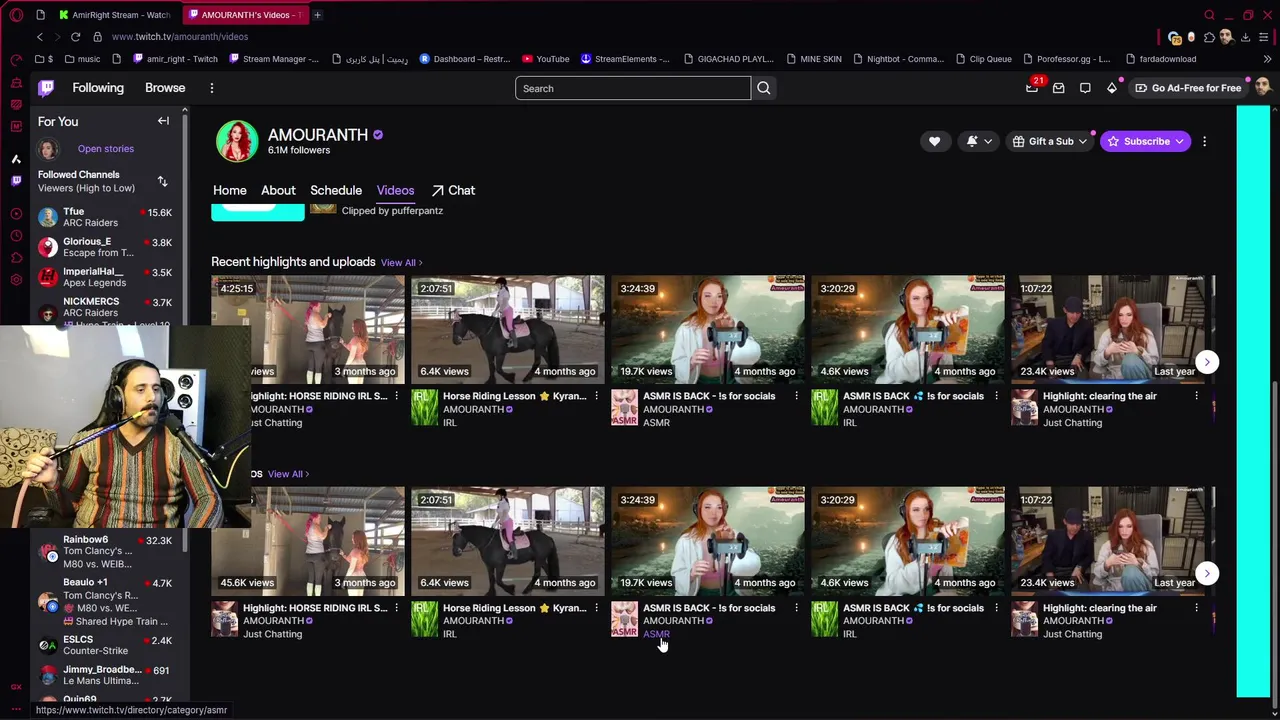Open the Twitch notifications inbox with badge 21
The image size is (1280, 720).
[1032, 88]
